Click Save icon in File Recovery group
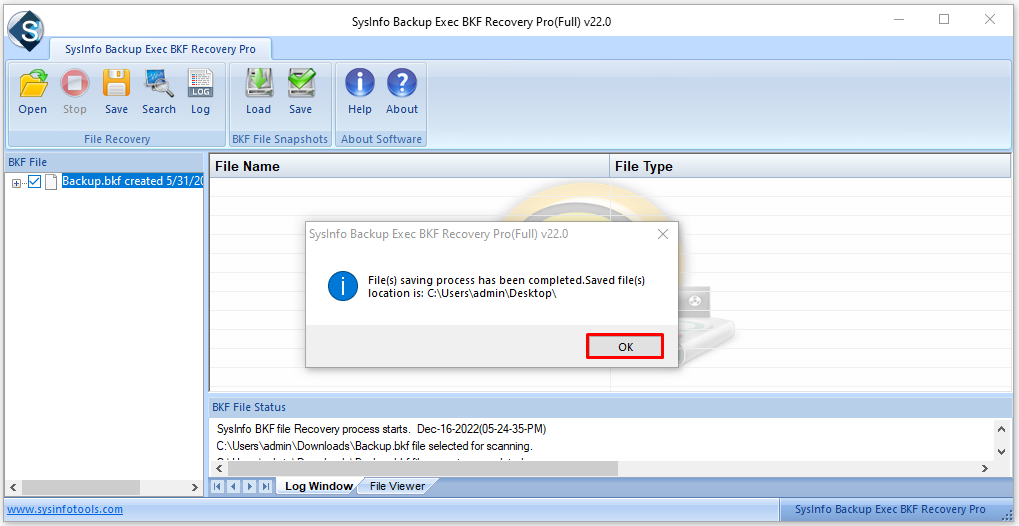This screenshot has height=526, width=1019. click(x=116, y=92)
